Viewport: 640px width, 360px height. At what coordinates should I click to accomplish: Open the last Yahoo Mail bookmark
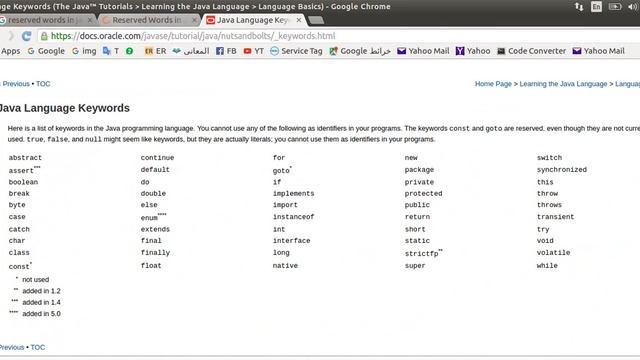click(x=598, y=51)
